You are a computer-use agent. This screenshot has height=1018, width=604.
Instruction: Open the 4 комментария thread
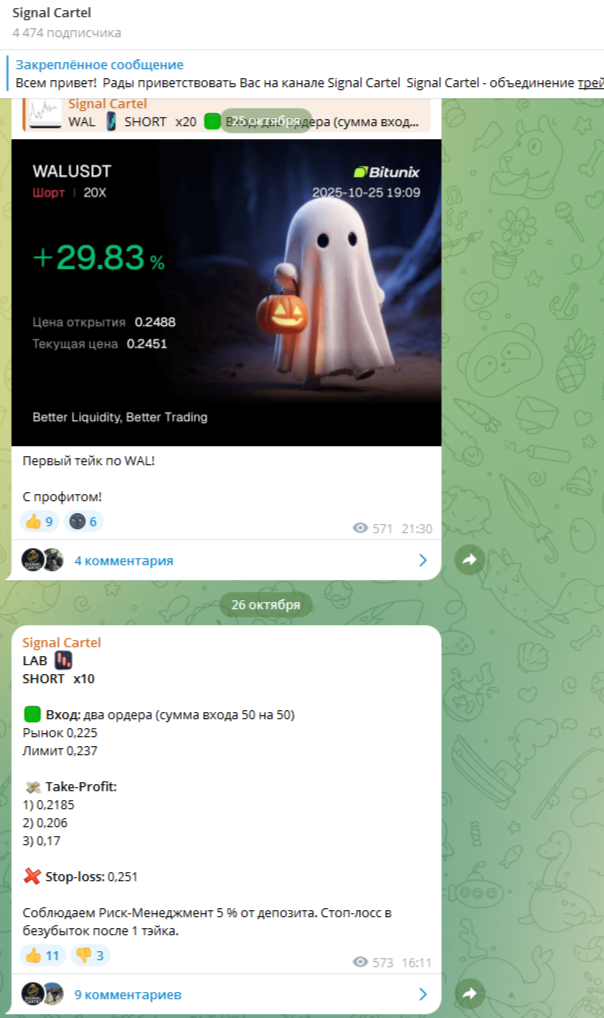[x=123, y=560]
